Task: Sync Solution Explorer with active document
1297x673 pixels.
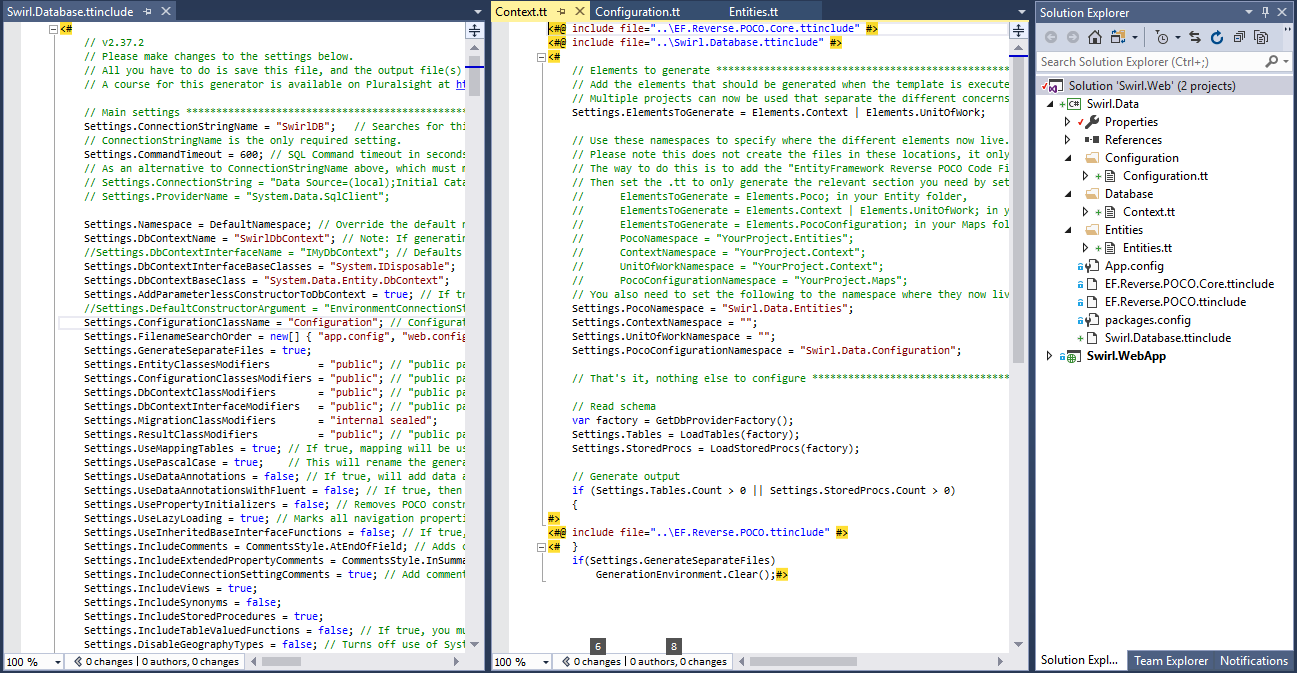Action: pos(1194,37)
